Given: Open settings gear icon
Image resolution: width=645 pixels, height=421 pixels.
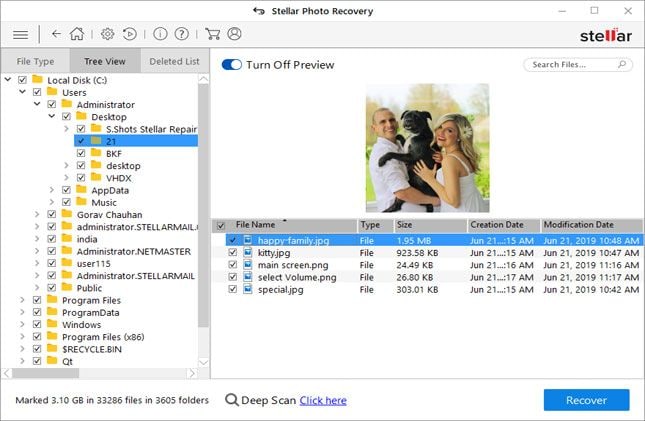Looking at the screenshot, I should coord(107,34).
